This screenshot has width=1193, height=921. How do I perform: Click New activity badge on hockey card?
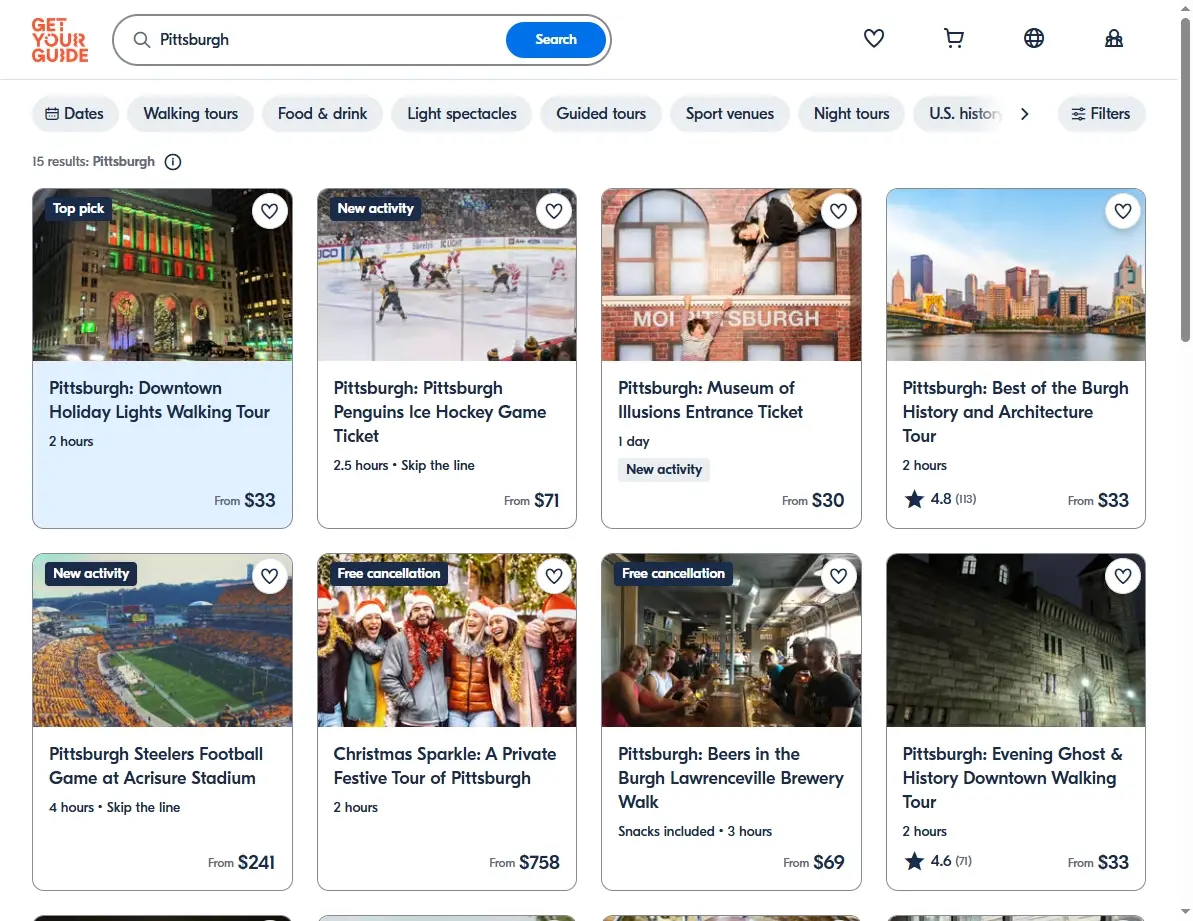(x=375, y=208)
